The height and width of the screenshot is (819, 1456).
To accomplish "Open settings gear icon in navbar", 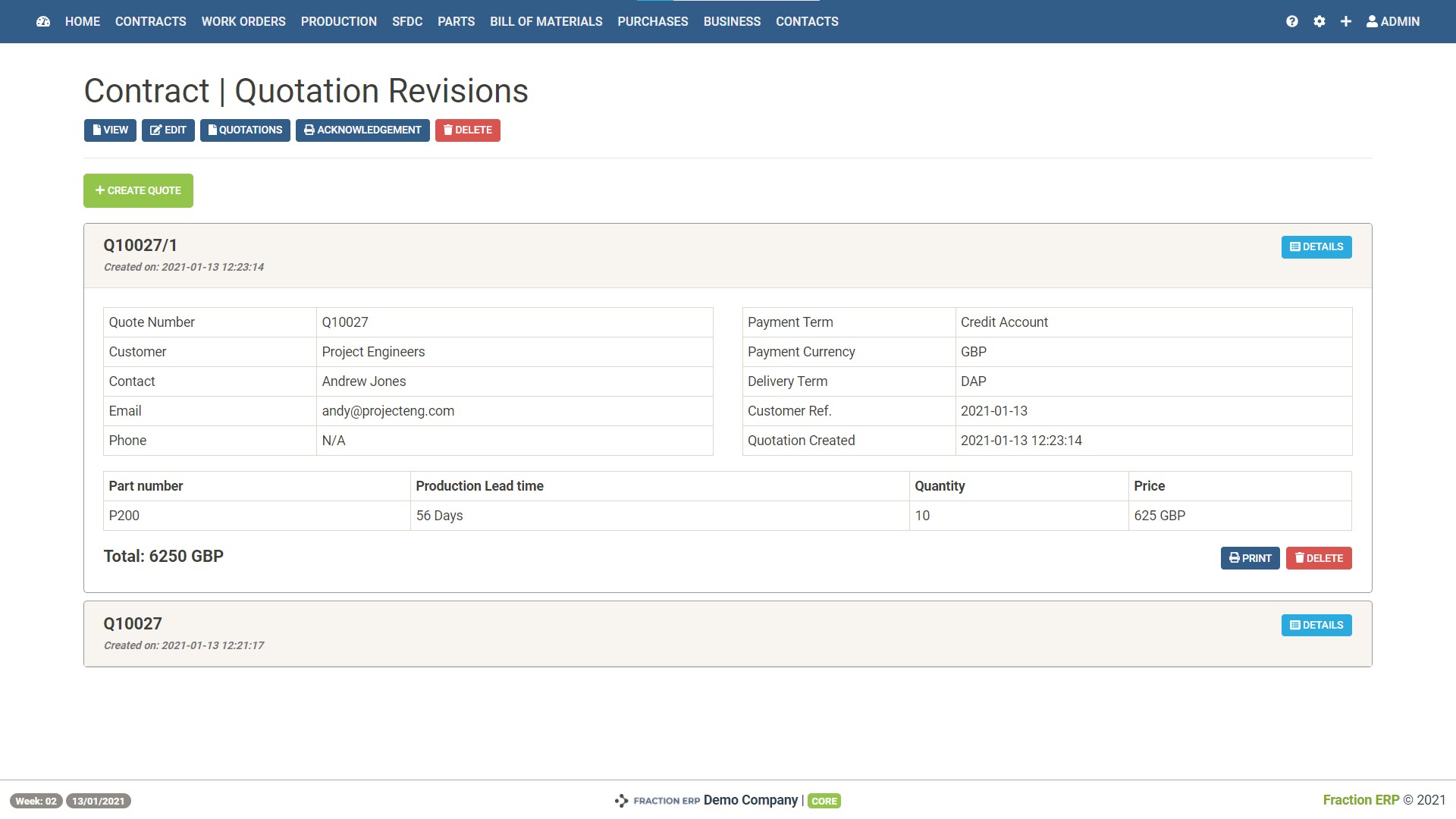I will tap(1319, 21).
